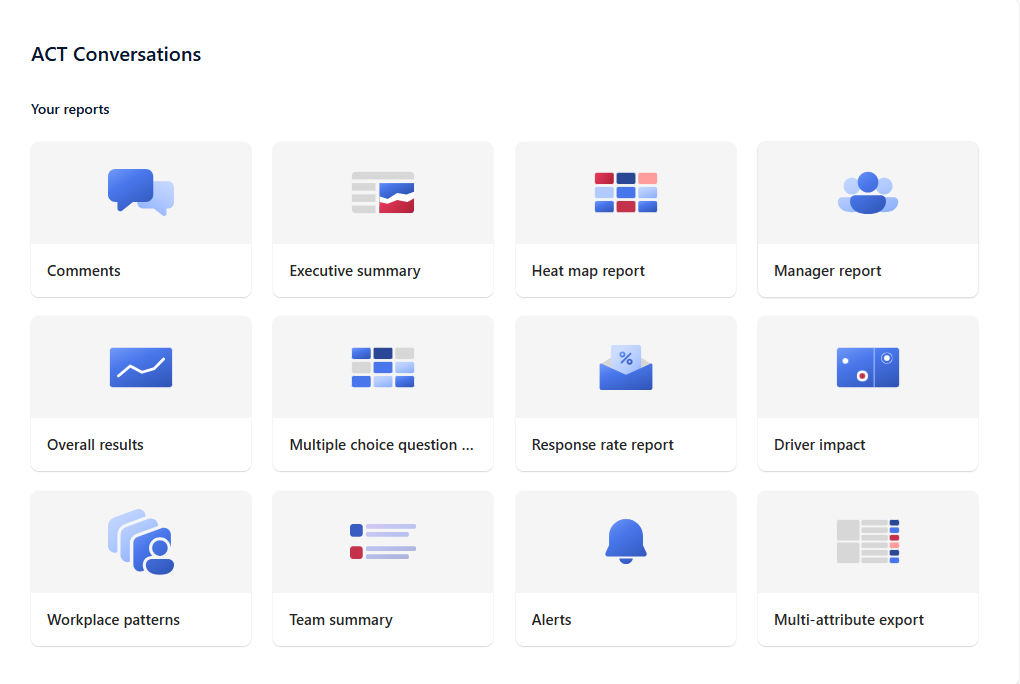Open the Overall results trend chart icon
1020x684 pixels.
coord(140,367)
